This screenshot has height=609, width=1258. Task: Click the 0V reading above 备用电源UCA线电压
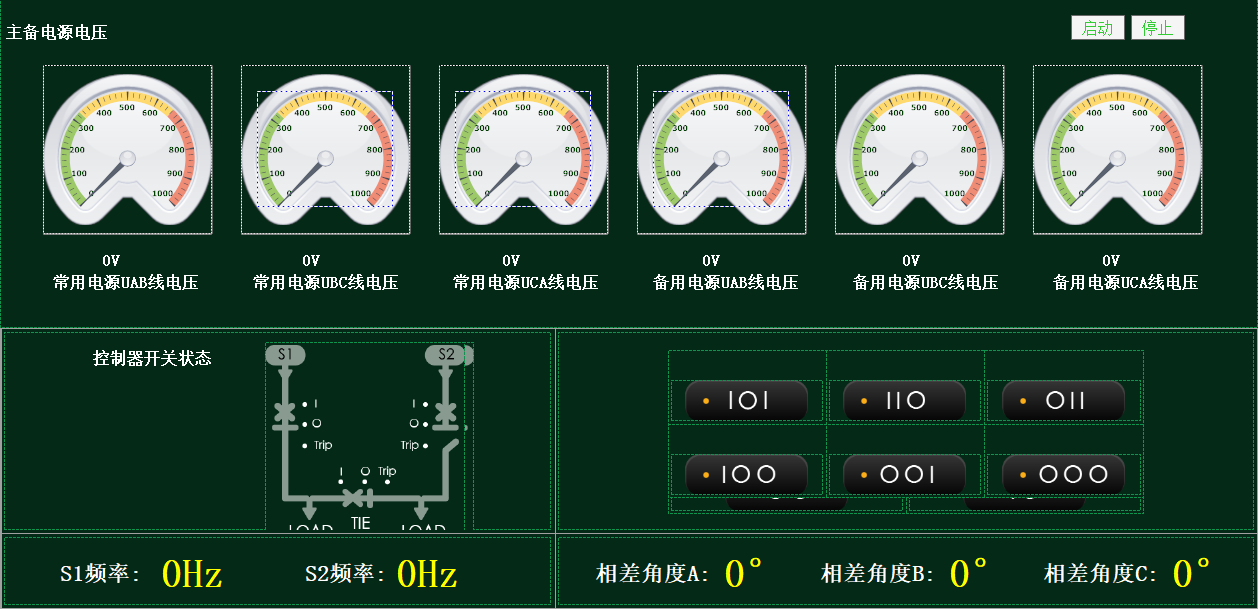(1111, 261)
